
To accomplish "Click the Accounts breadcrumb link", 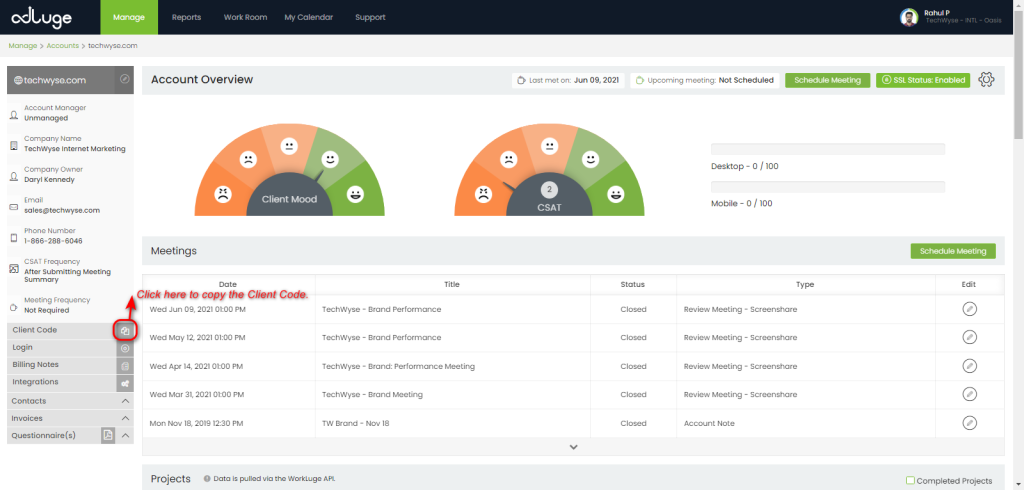I will (62, 46).
